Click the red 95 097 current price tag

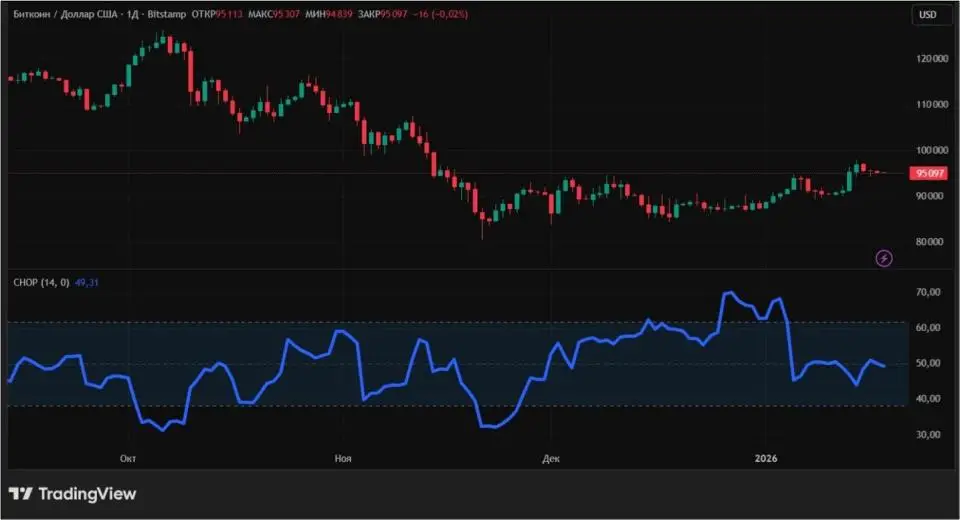[x=928, y=173]
